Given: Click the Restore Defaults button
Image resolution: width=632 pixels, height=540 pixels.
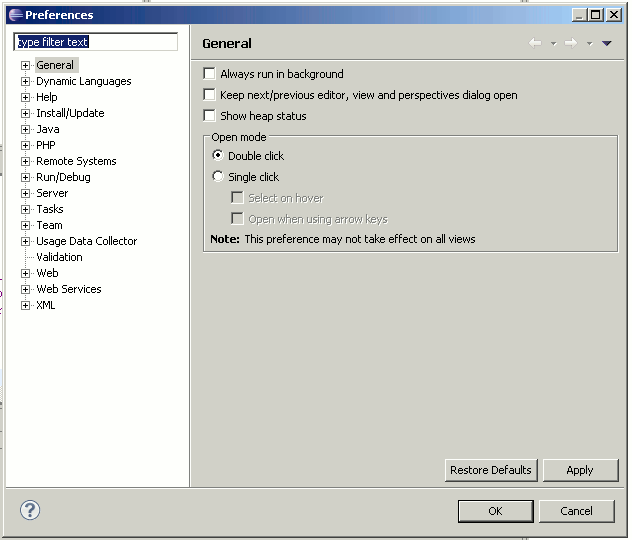Looking at the screenshot, I should [491, 470].
